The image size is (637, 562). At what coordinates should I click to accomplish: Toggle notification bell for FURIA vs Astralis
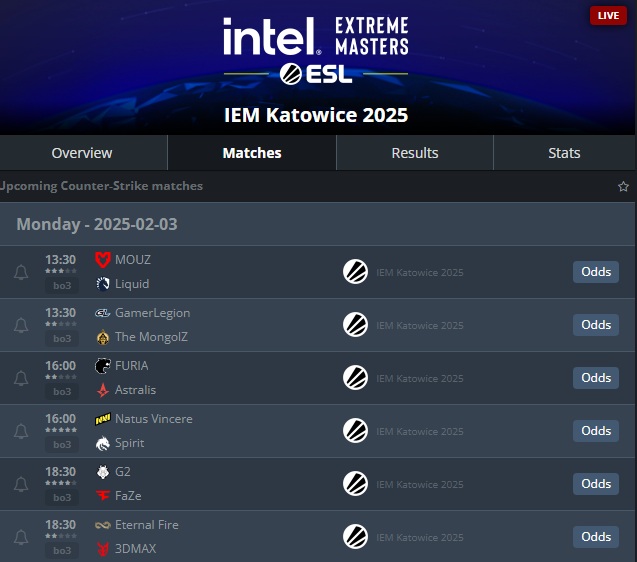point(21,378)
